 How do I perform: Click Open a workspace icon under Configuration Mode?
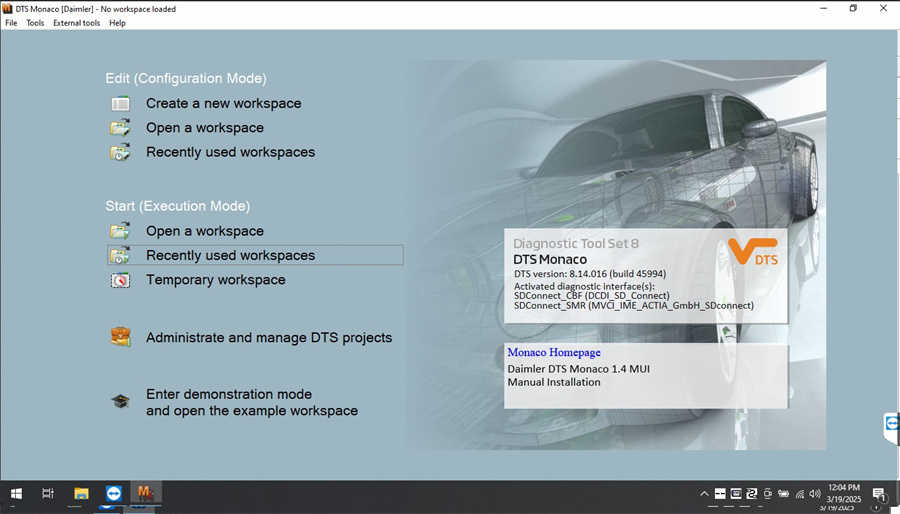(x=120, y=128)
